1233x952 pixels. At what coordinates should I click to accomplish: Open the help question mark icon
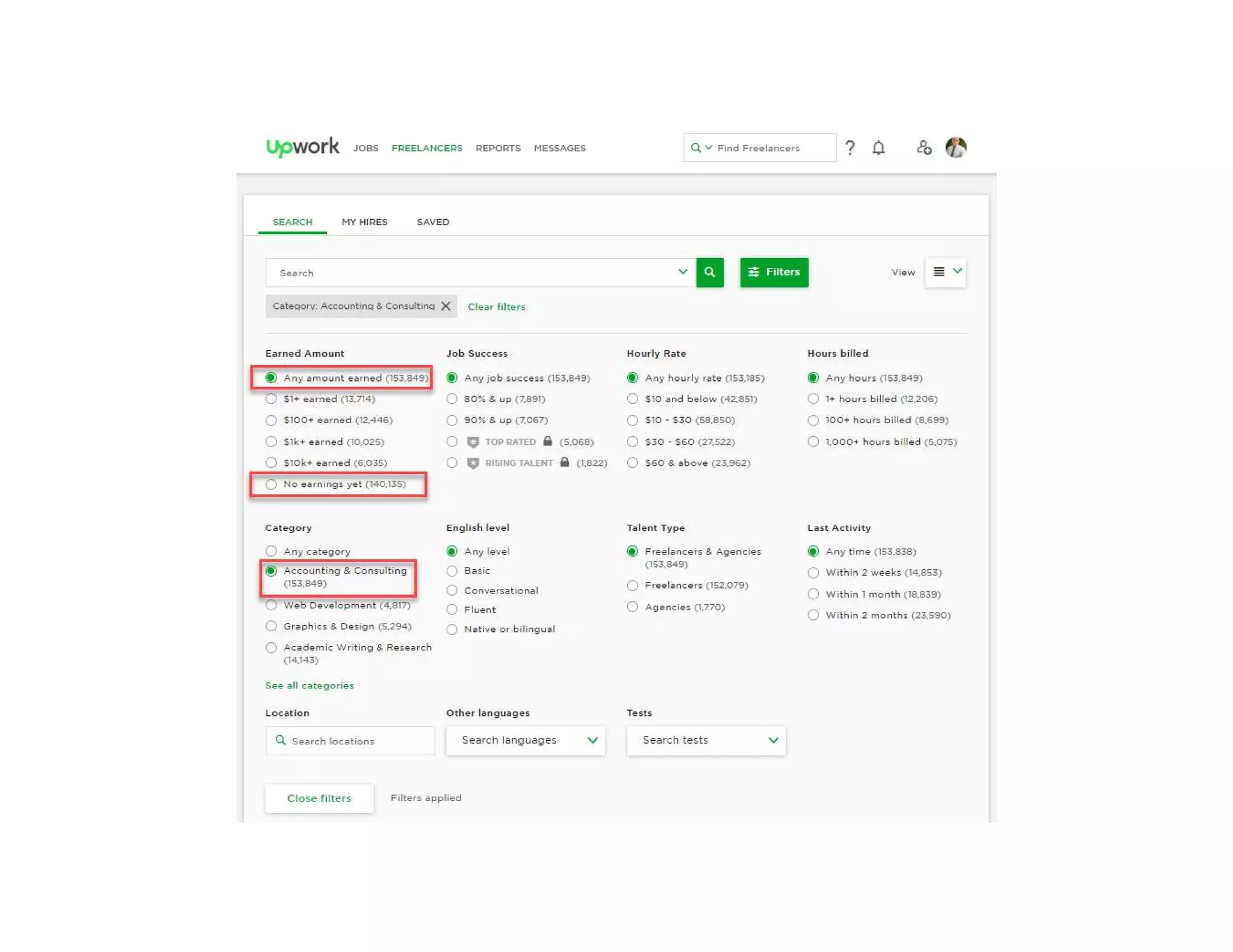849,147
